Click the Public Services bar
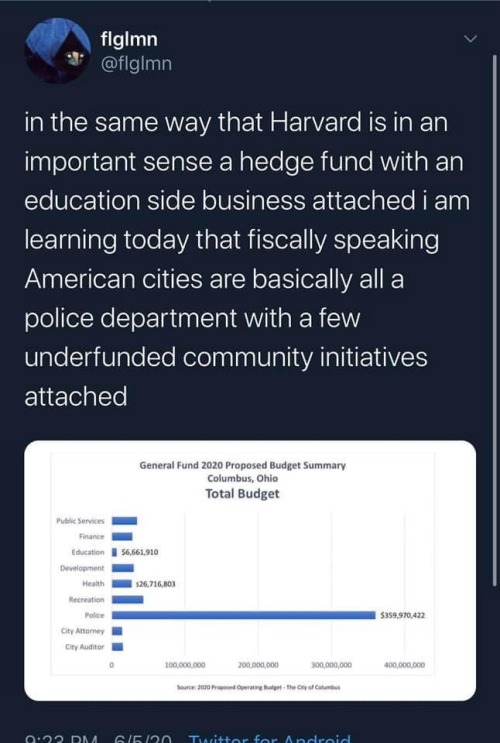This screenshot has width=500, height=743. pos(125,521)
